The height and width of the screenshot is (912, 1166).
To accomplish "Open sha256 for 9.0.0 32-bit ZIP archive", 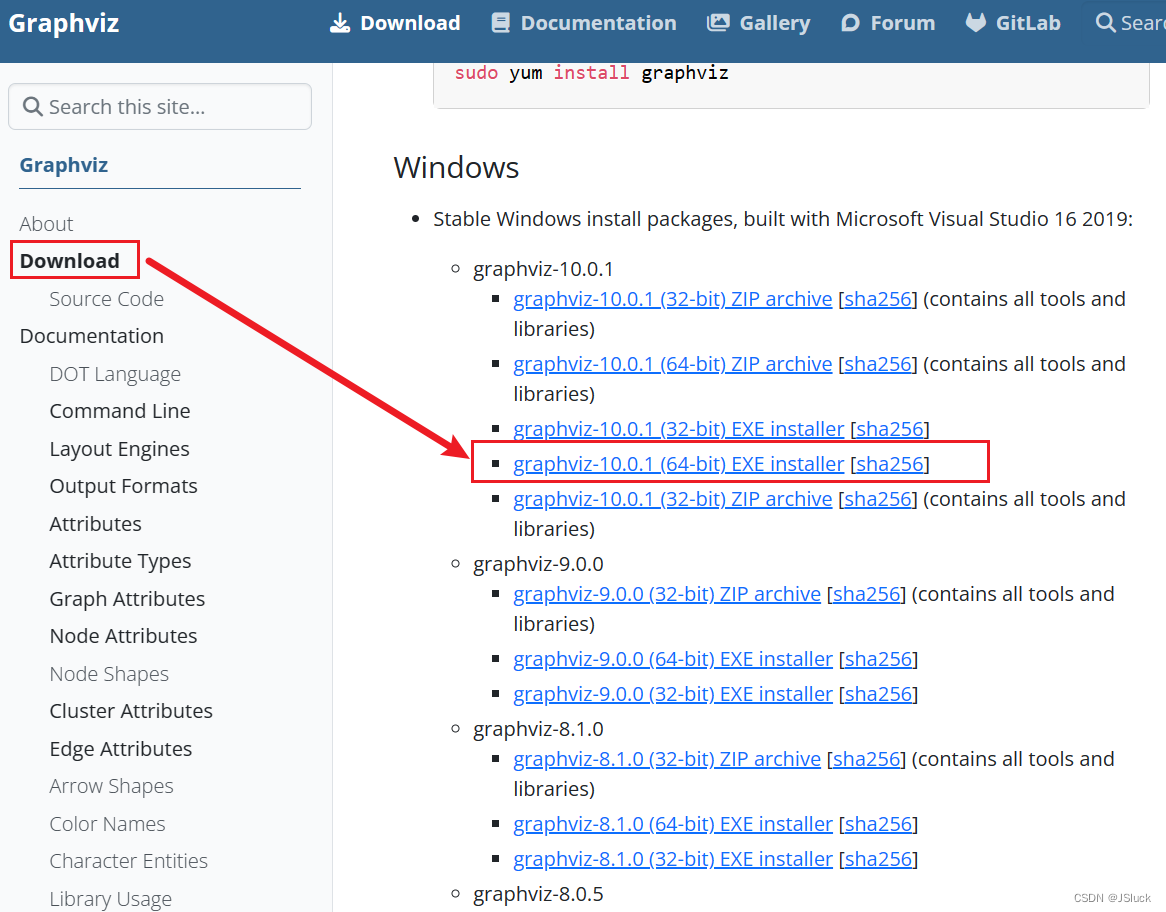I will point(866,594).
